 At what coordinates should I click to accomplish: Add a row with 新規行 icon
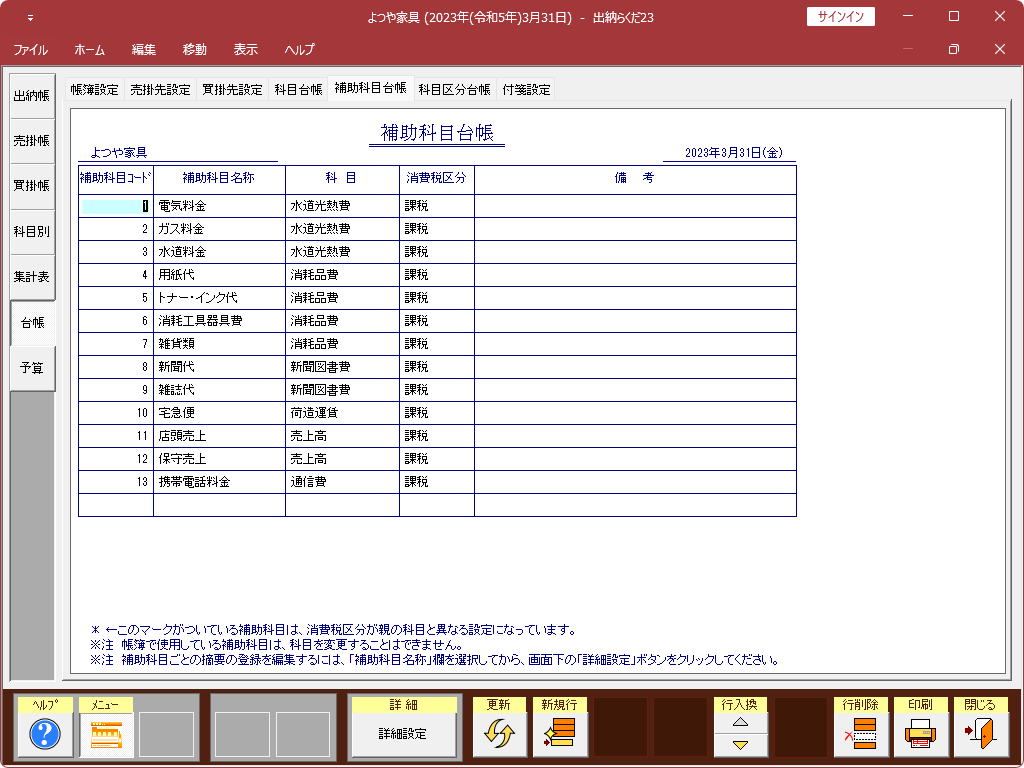[x=560, y=733]
